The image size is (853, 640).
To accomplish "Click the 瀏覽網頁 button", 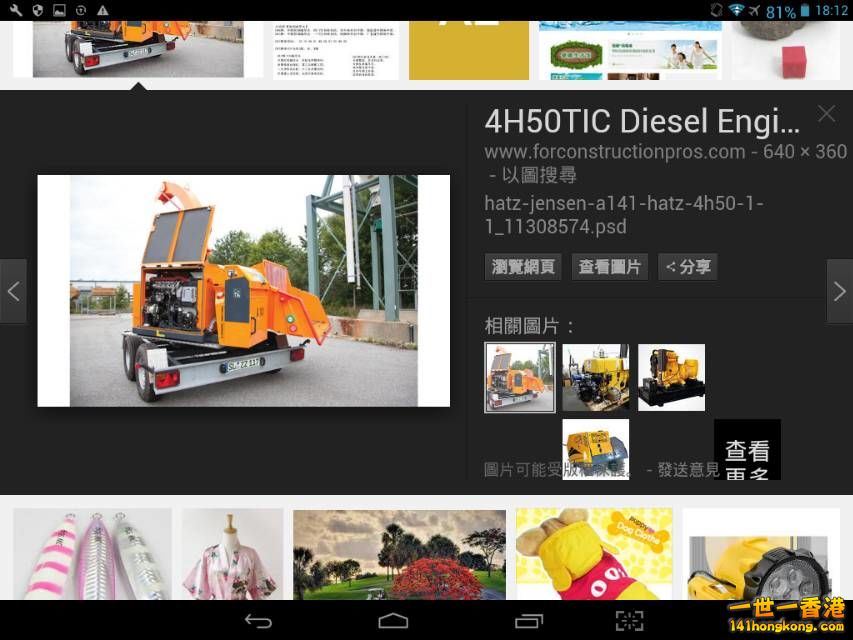I will coord(523,267).
